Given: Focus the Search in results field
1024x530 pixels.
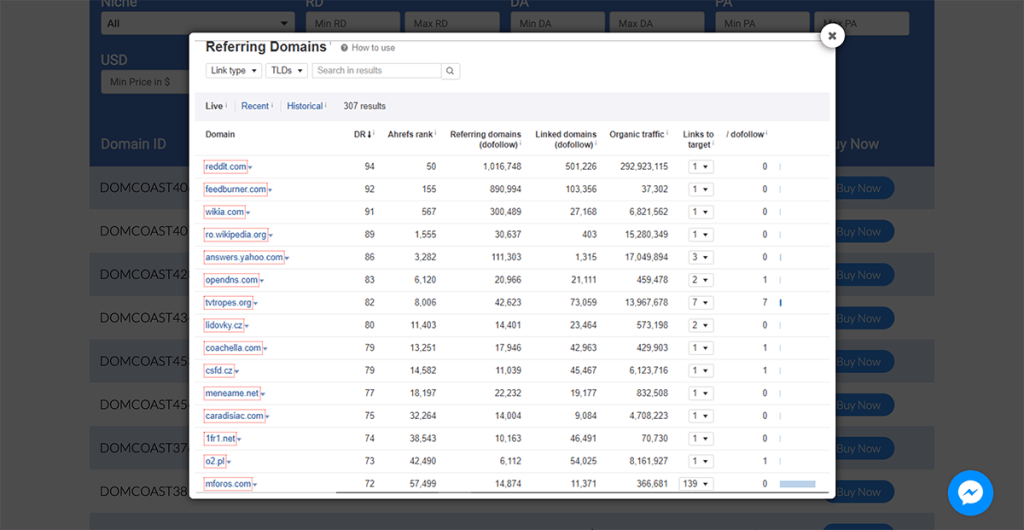Looking at the screenshot, I should pos(377,70).
